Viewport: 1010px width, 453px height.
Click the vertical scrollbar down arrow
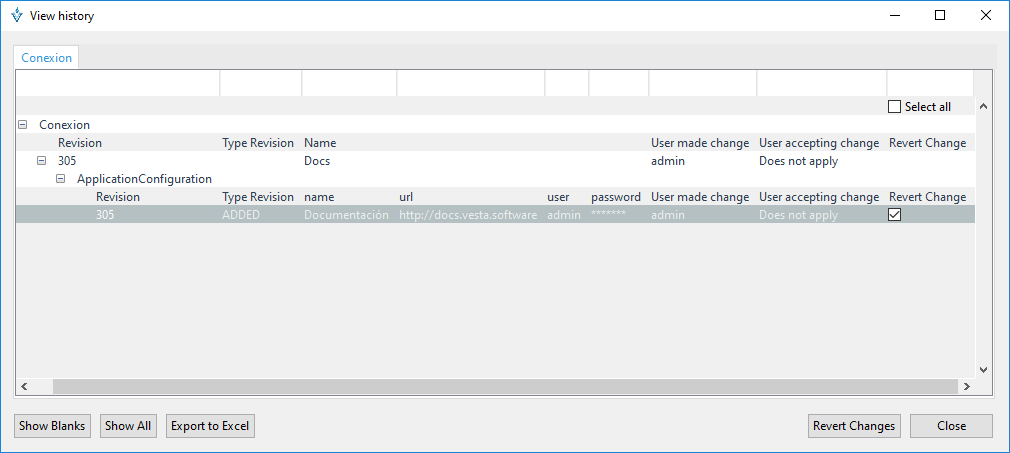pos(982,369)
